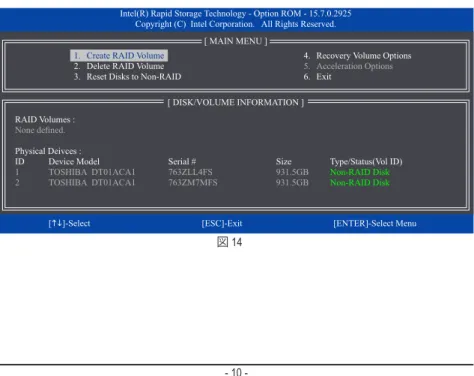The width and height of the screenshot is (474, 376).
Task: Click TOSHIBA DT01ACA1 model for disk 2
Action: 92,183
